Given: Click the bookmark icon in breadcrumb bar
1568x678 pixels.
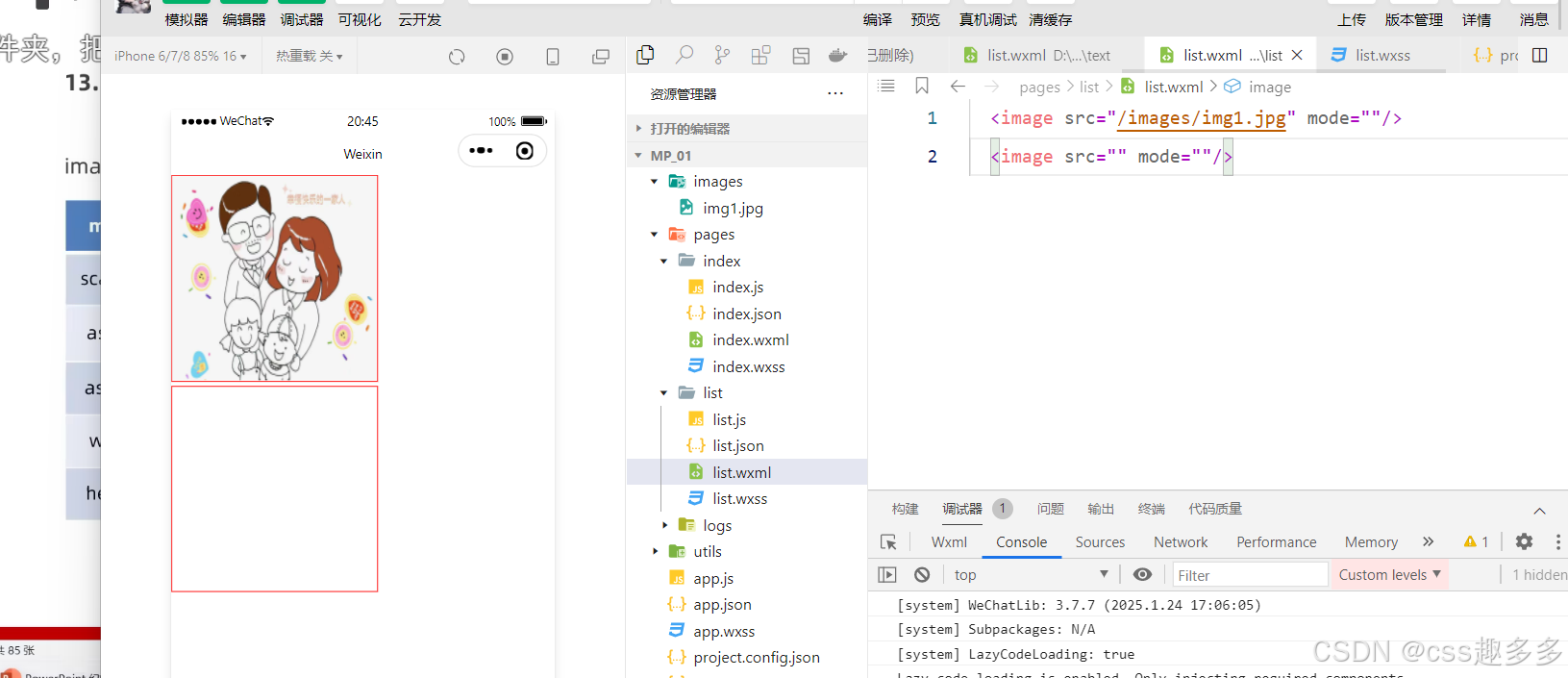Looking at the screenshot, I should 922,87.
